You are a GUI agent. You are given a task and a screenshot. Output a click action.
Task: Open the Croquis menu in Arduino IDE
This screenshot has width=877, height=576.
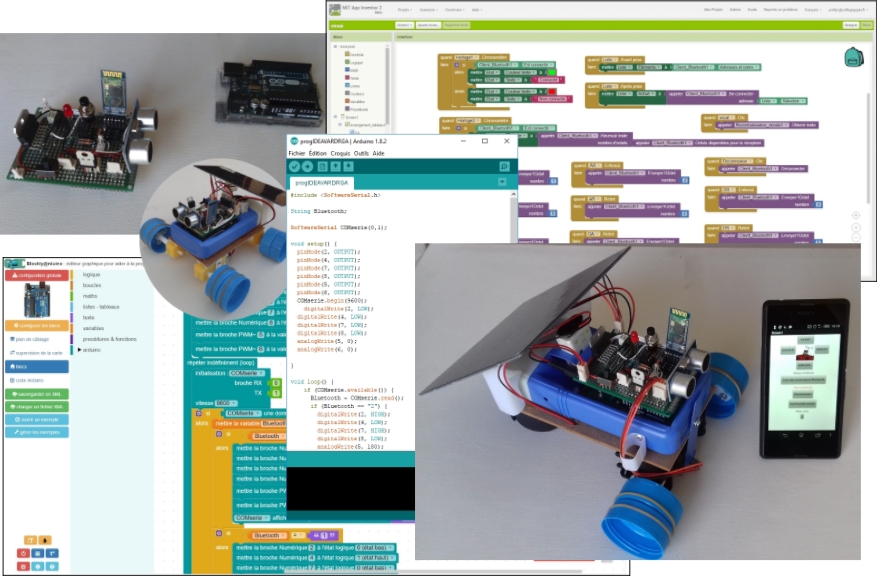(x=340, y=153)
